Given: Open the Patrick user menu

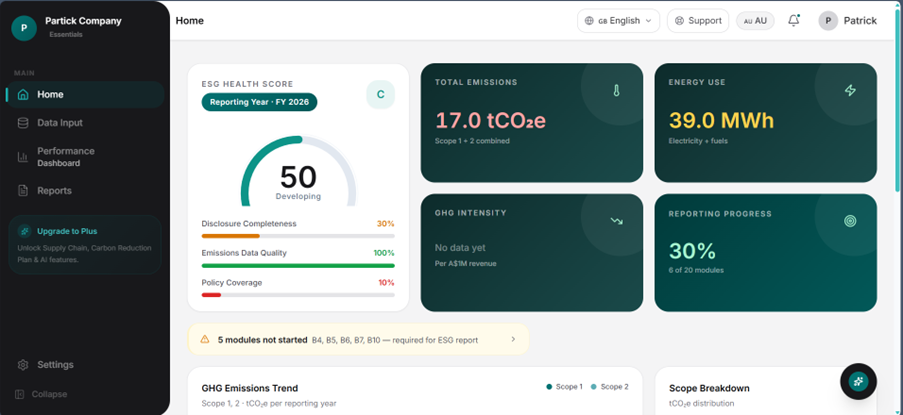Looking at the screenshot, I should pos(848,21).
